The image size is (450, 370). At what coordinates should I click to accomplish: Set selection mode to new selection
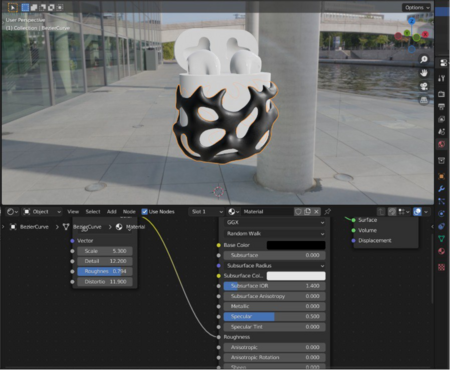point(25,7)
